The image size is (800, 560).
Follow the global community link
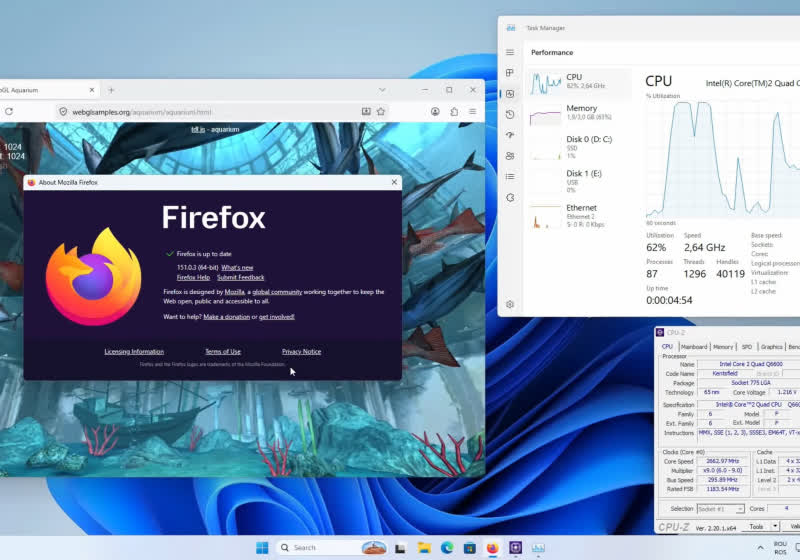click(277, 292)
